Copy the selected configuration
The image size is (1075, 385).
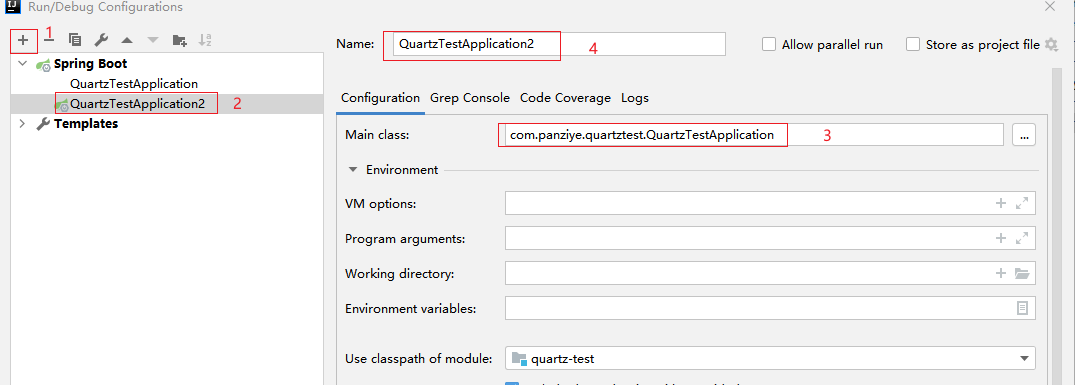pyautogui.click(x=75, y=40)
